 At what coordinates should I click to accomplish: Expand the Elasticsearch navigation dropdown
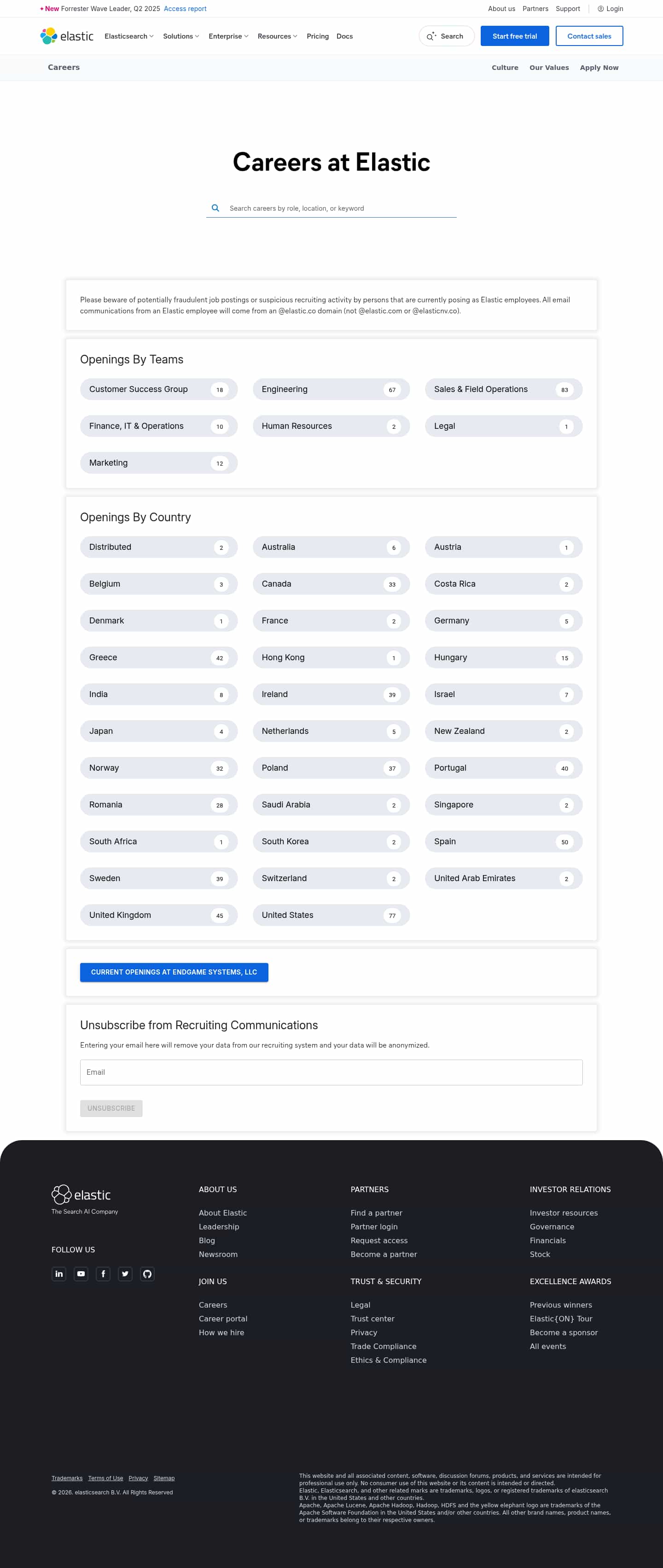[x=128, y=36]
